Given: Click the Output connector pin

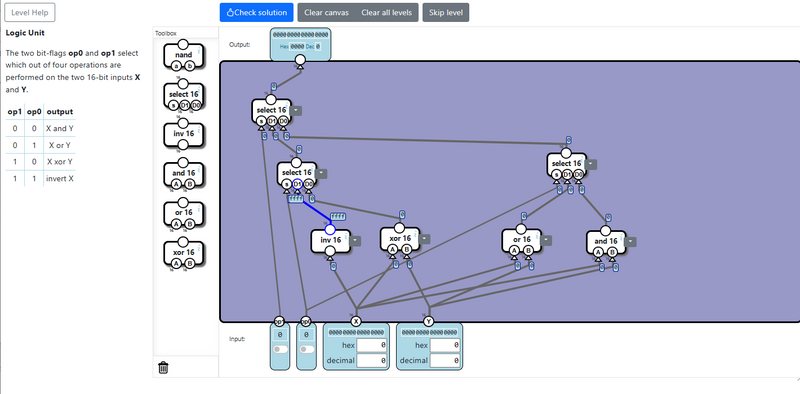Looking at the screenshot, I should click(301, 61).
